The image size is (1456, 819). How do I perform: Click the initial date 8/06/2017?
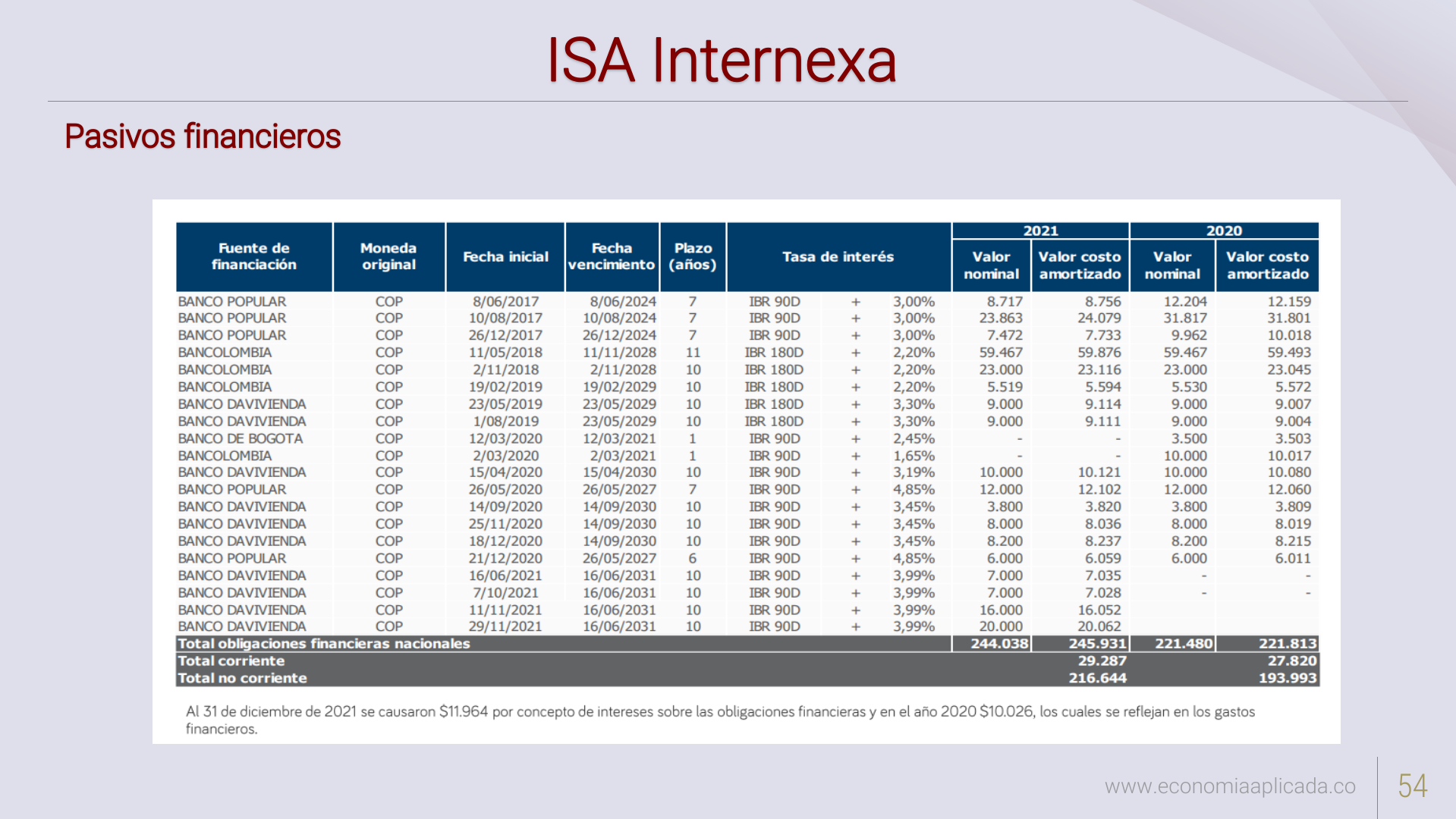tap(505, 301)
